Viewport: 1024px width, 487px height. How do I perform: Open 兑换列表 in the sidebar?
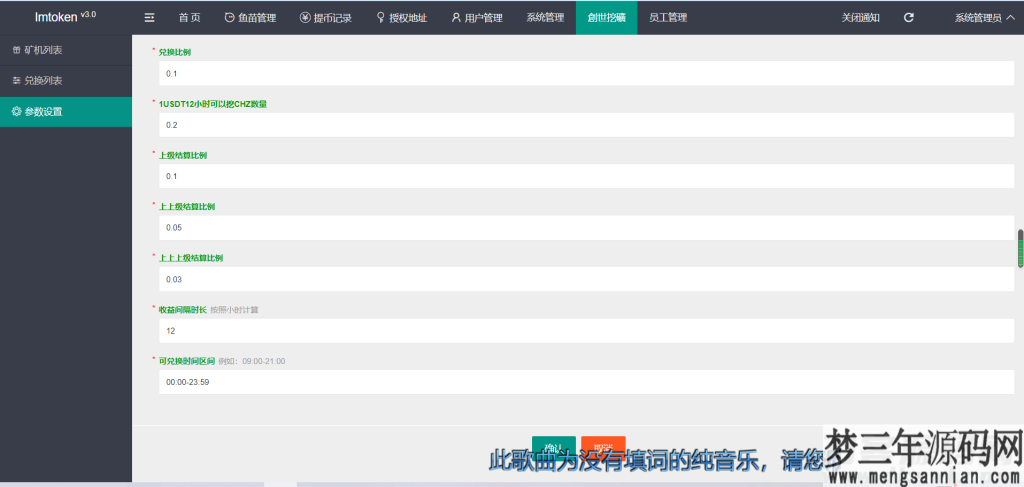click(x=66, y=81)
